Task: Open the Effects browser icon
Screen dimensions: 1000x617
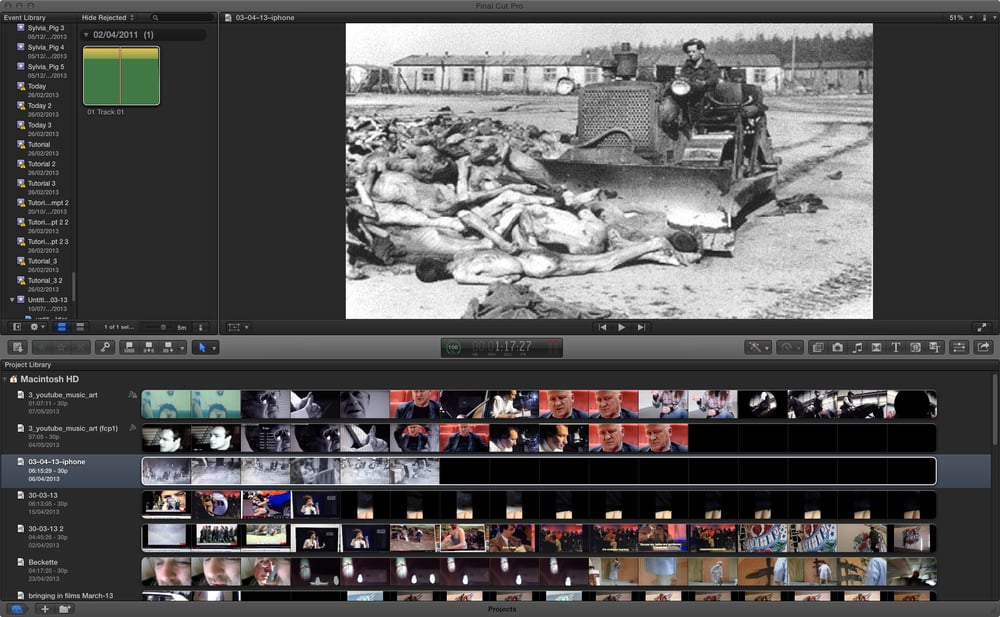Action: click(817, 347)
